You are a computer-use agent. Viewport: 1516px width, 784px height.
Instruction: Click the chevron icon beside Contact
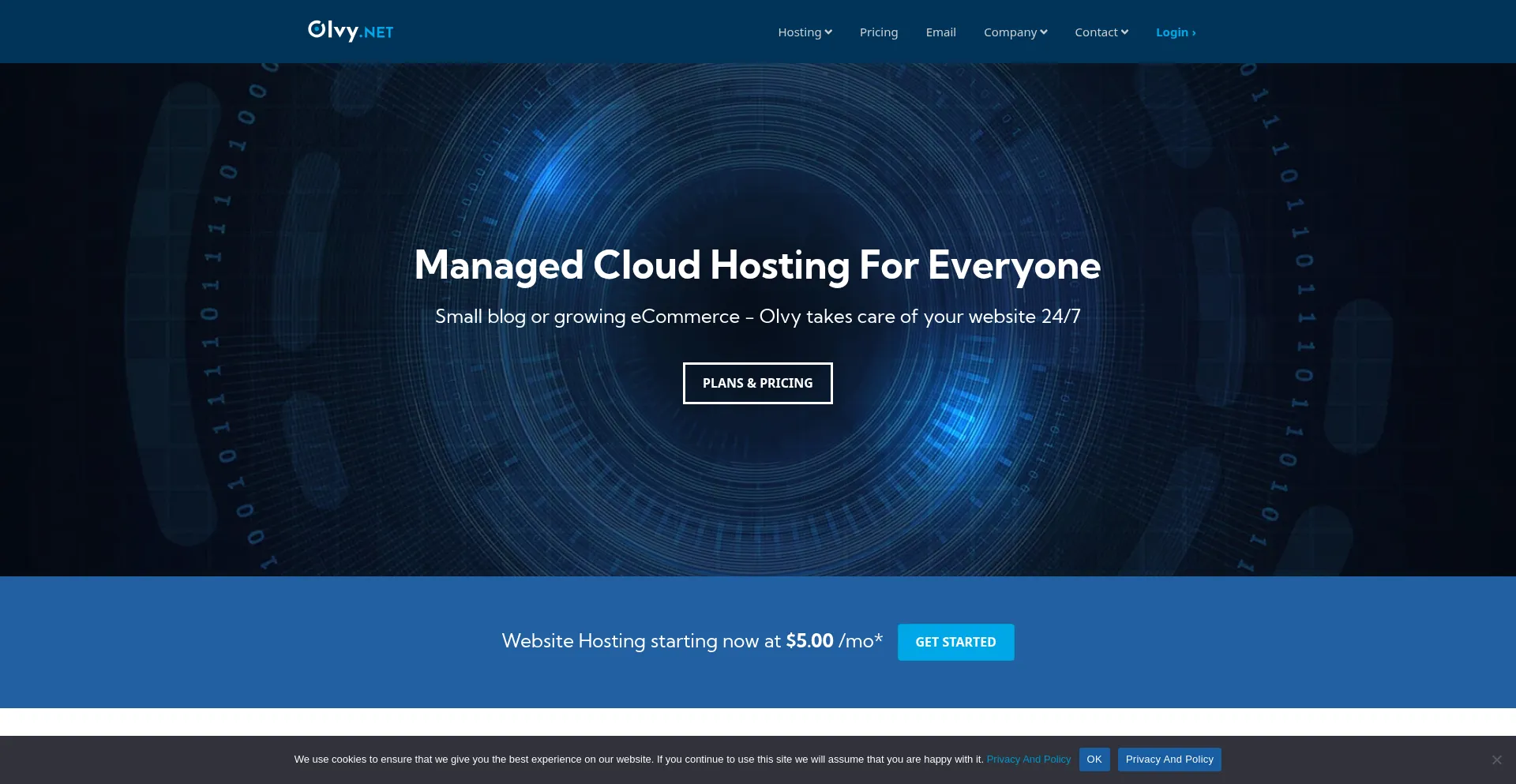click(x=1124, y=32)
